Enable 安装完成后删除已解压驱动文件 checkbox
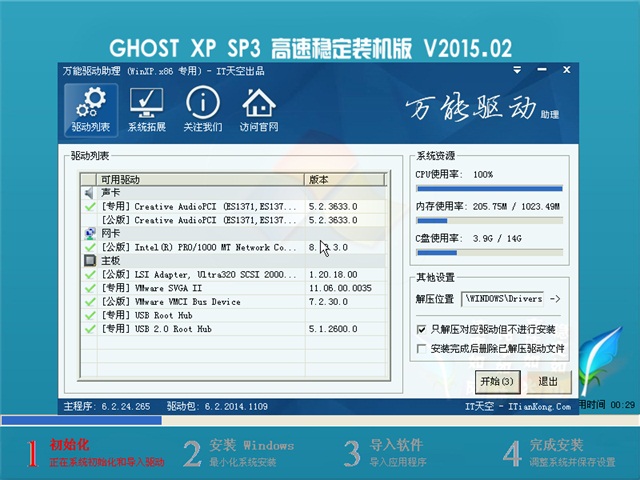This screenshot has width=640, height=480. 421,349
